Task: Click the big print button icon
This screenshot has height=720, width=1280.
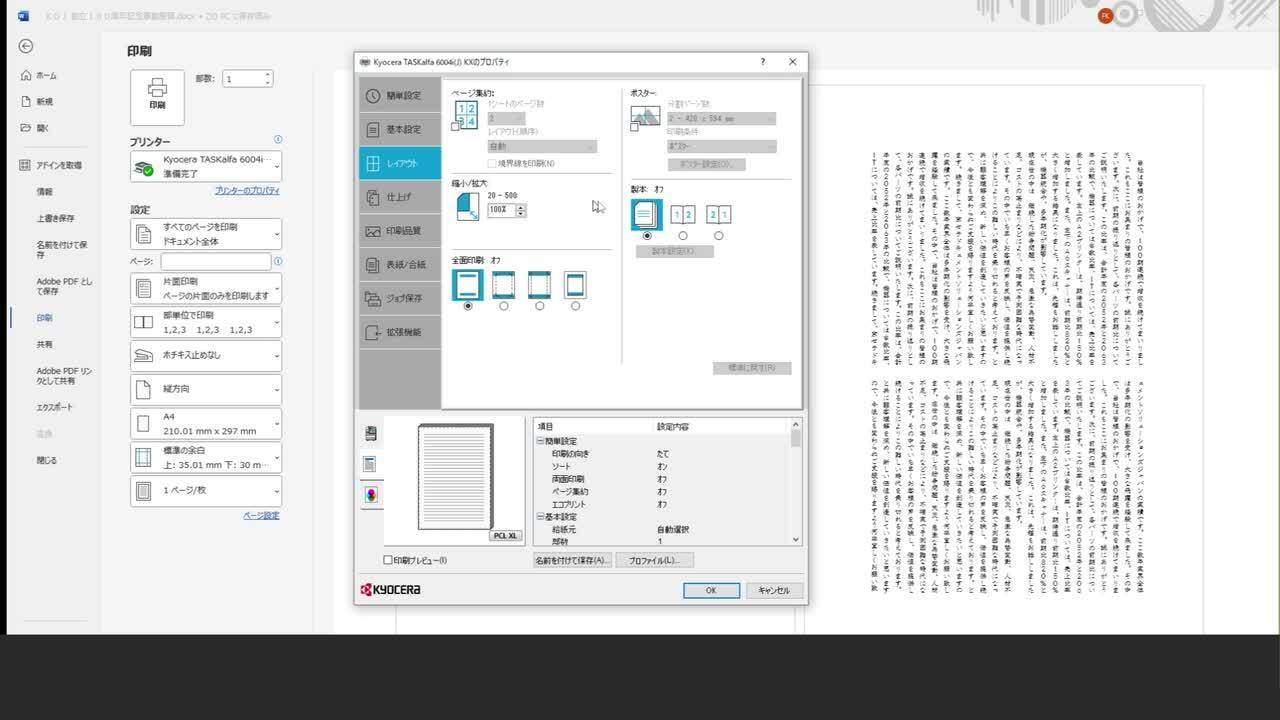Action: tap(157, 97)
